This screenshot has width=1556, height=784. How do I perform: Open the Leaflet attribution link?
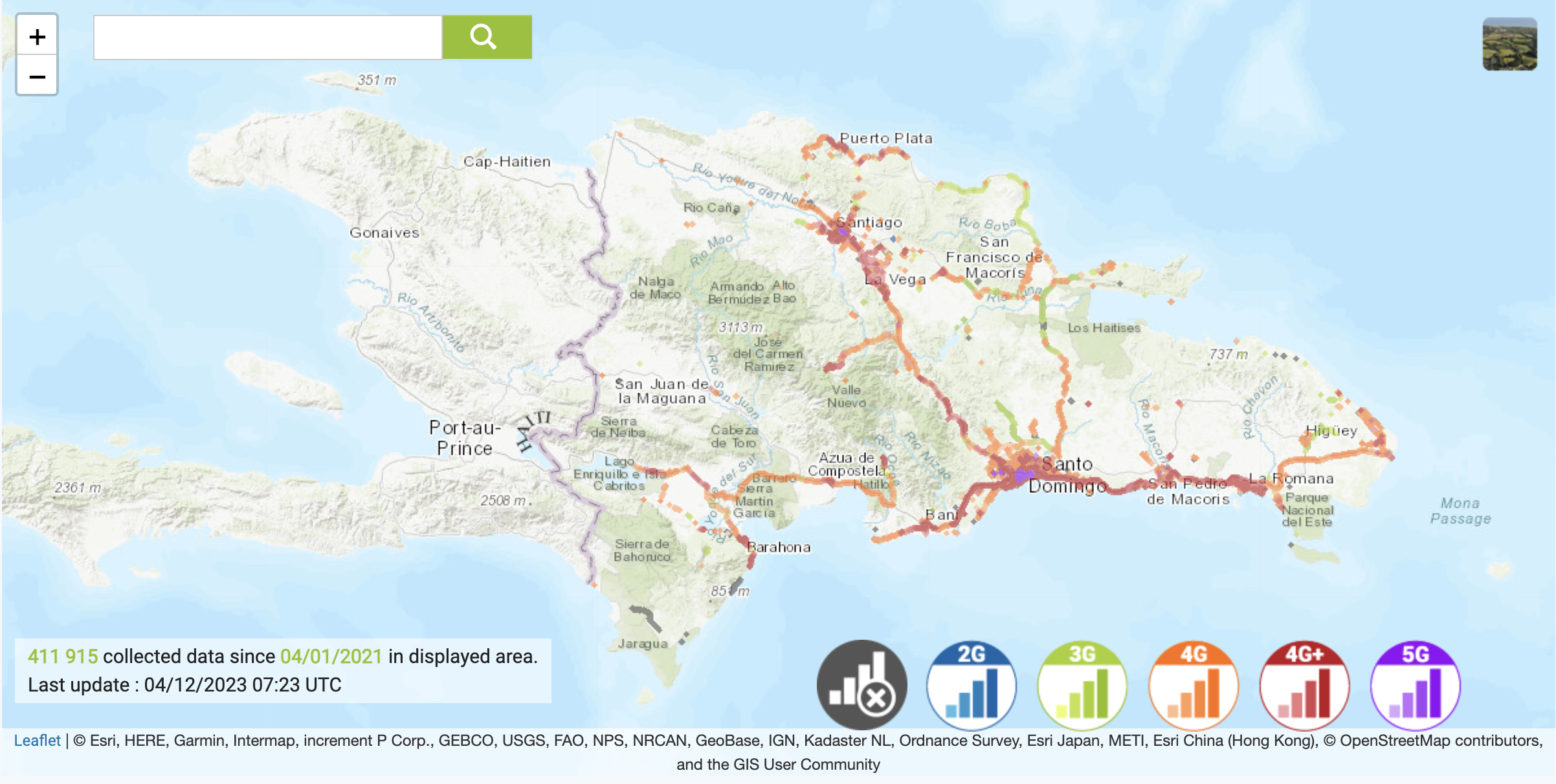37,741
